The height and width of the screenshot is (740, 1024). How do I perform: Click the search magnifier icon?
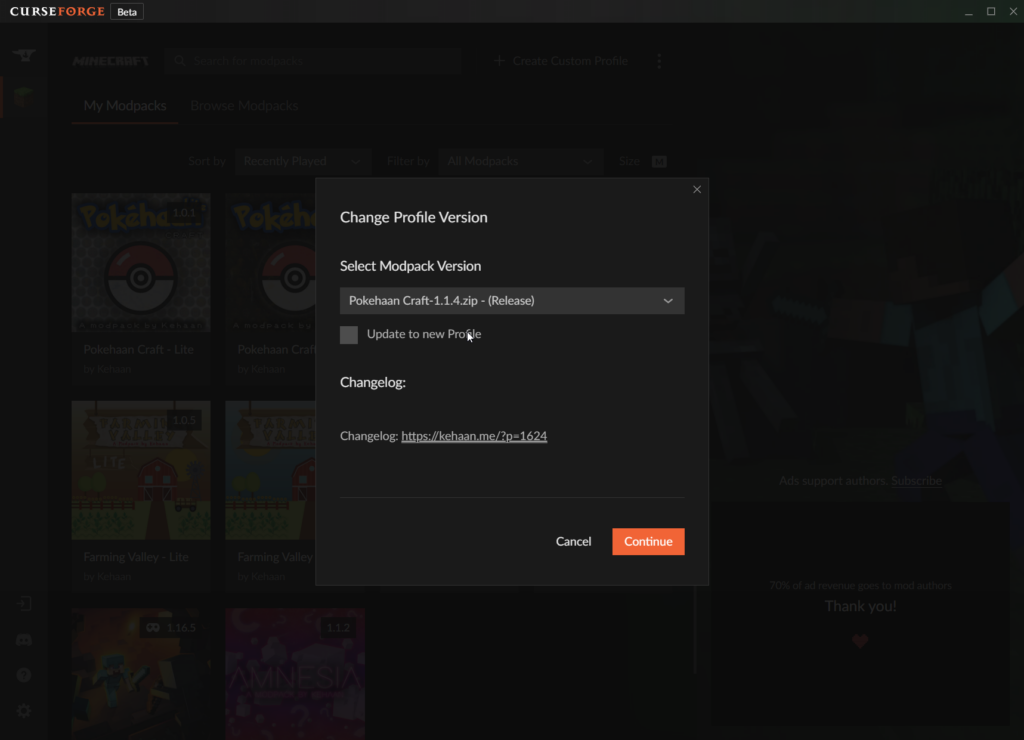[x=180, y=61]
